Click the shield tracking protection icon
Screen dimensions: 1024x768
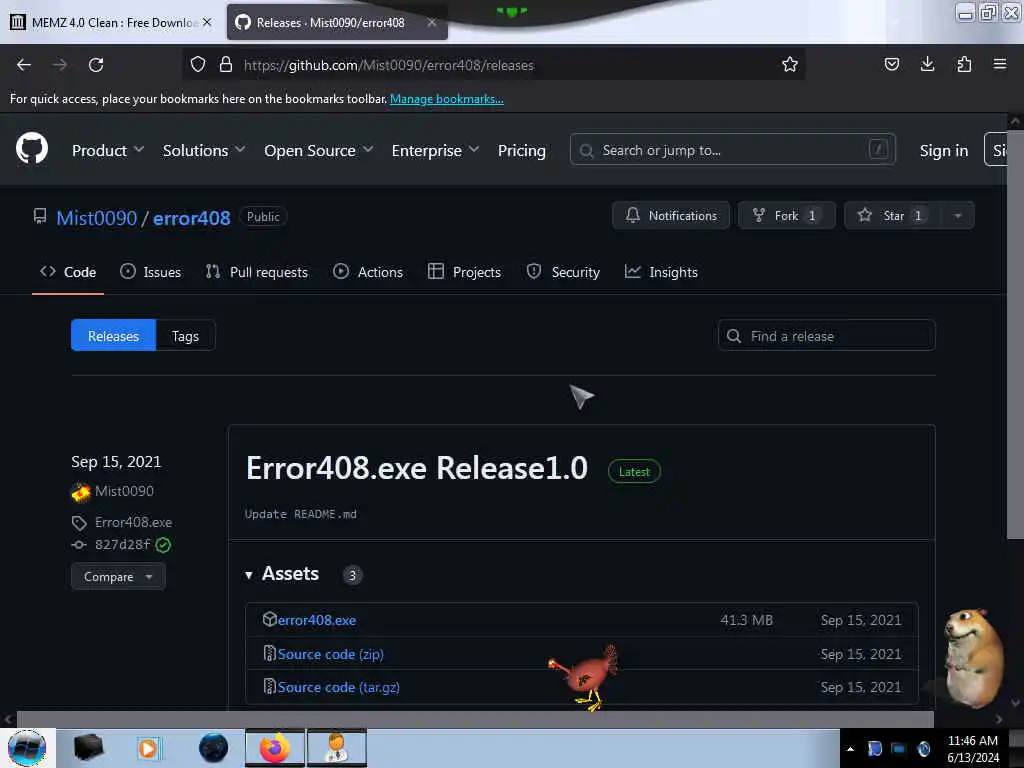[x=198, y=65]
